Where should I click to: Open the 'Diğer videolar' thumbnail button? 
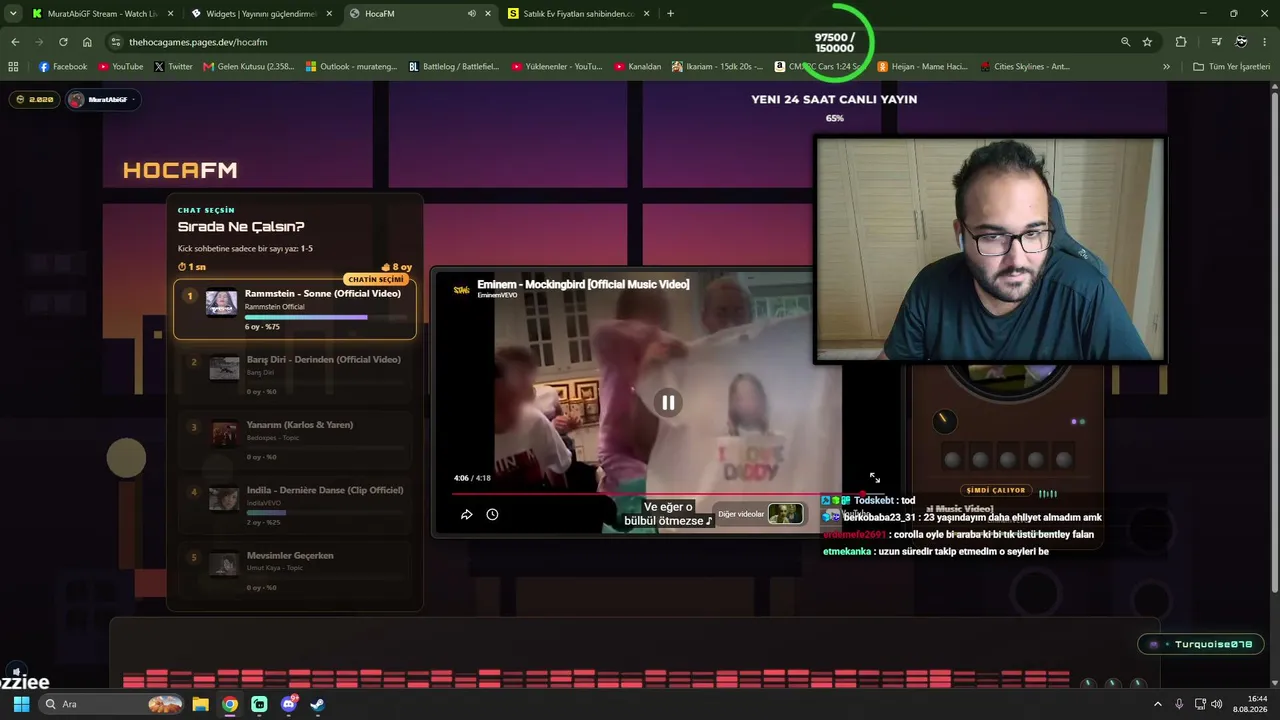click(760, 514)
